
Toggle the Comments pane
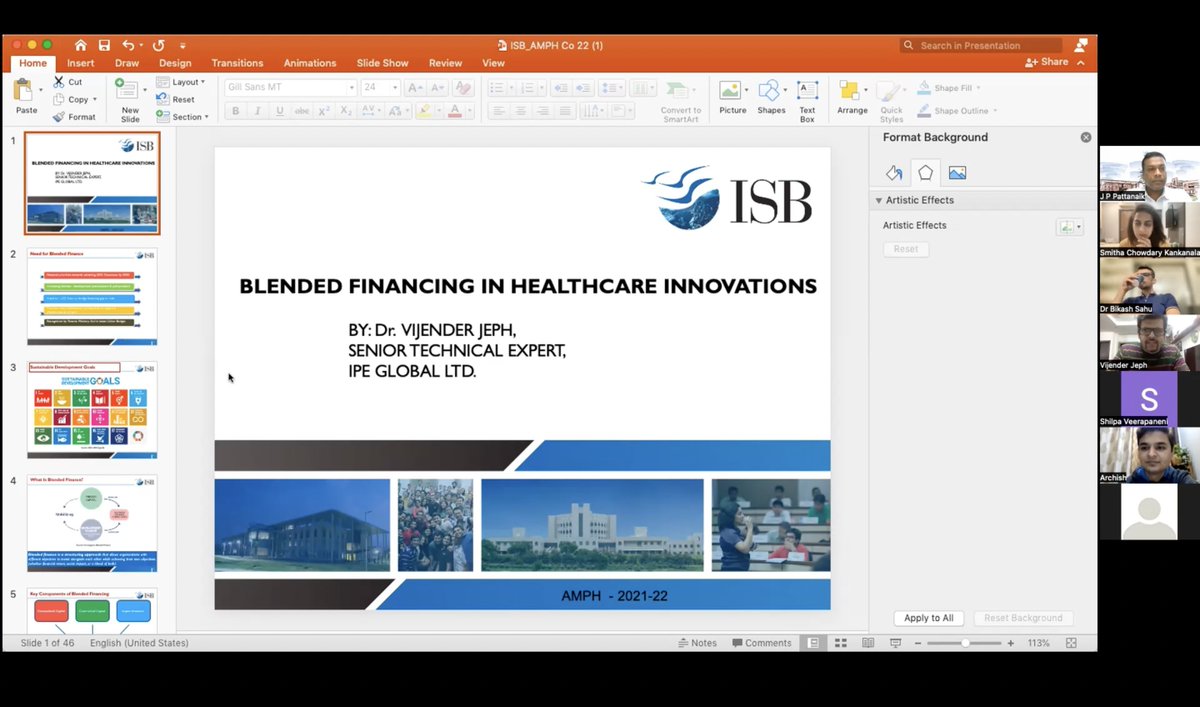pos(761,643)
